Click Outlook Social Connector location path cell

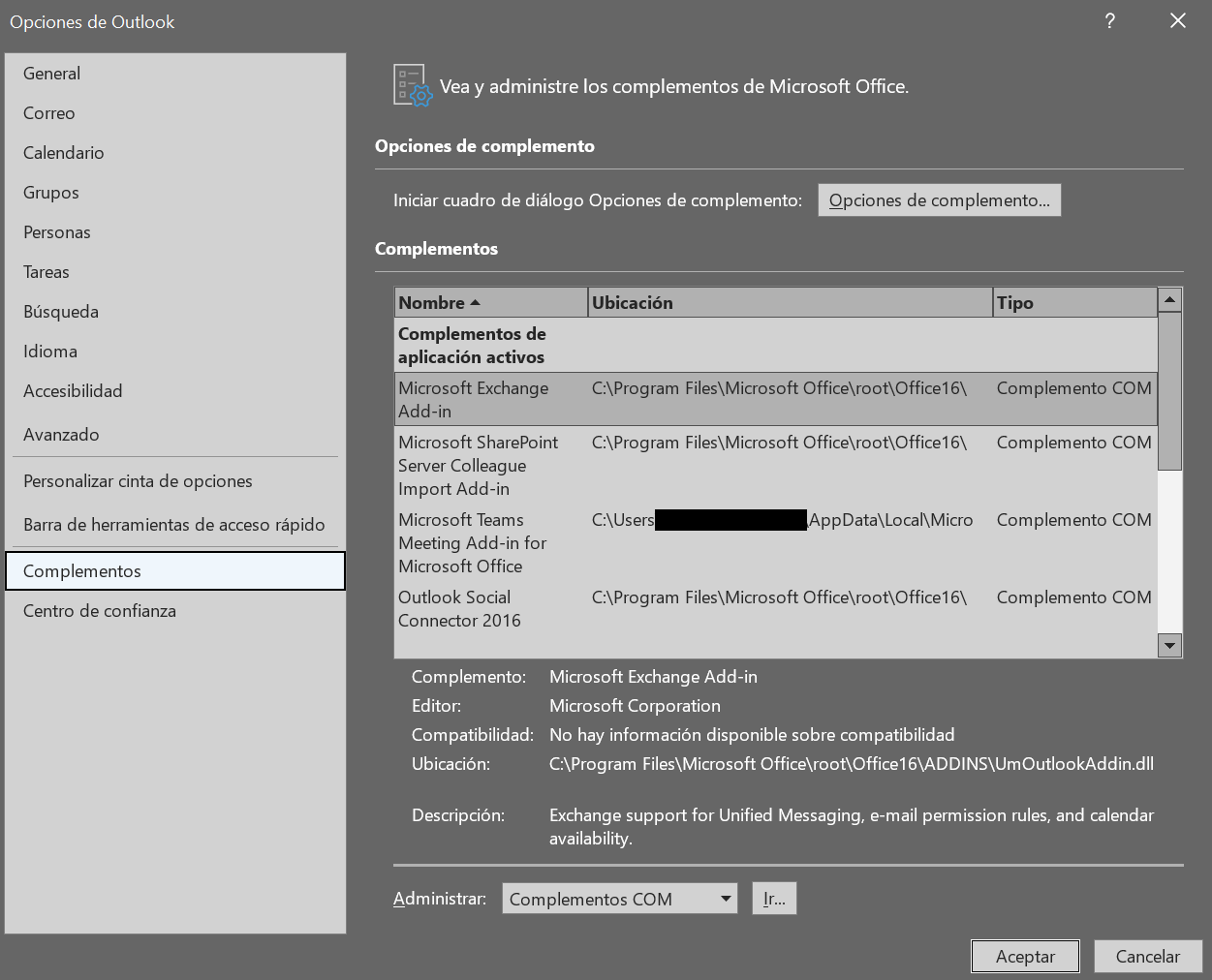(x=780, y=597)
